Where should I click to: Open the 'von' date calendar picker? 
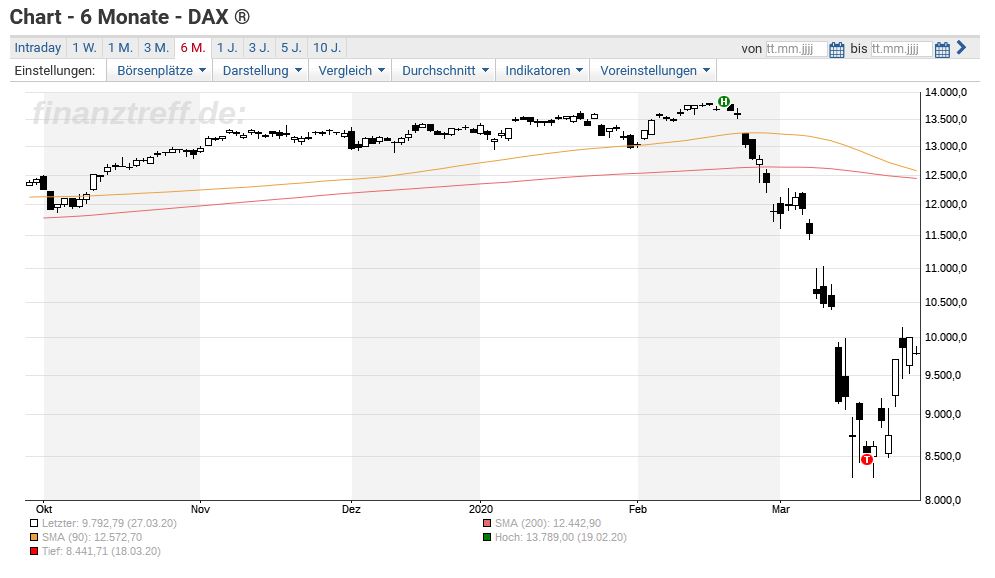(837, 49)
